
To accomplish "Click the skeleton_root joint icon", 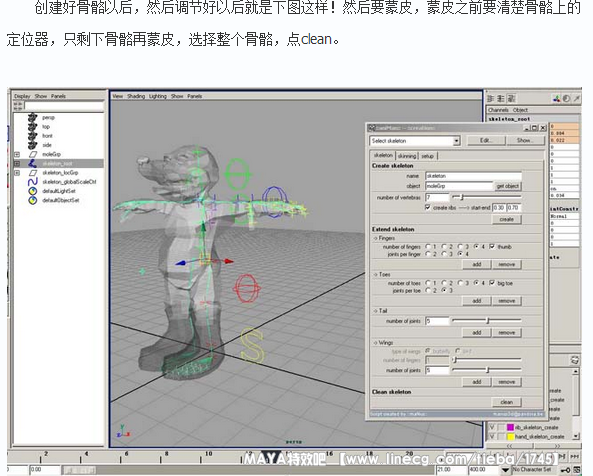I will (33, 163).
